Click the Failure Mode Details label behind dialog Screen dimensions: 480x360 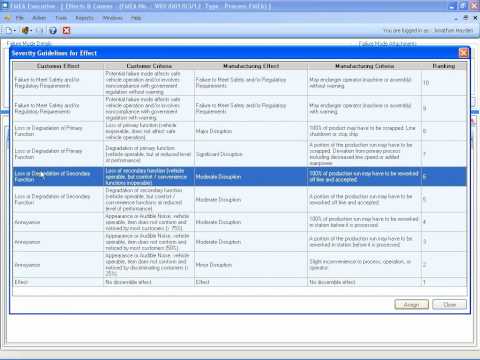pos(29,43)
